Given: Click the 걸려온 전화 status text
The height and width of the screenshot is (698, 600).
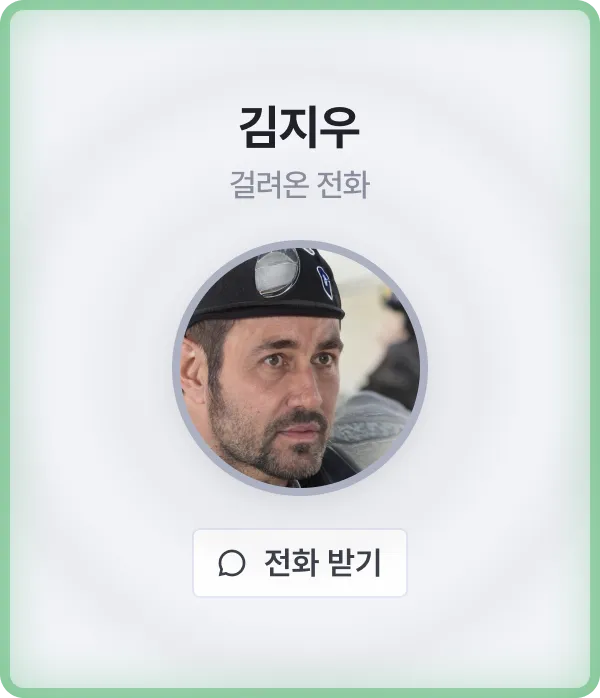Looking at the screenshot, I should tap(300, 184).
